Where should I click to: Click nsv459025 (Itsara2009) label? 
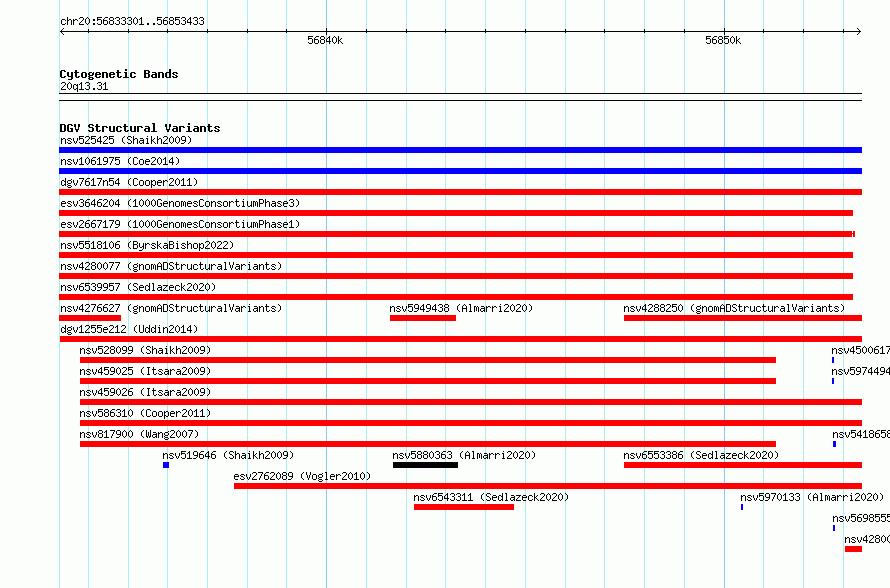tap(145, 371)
